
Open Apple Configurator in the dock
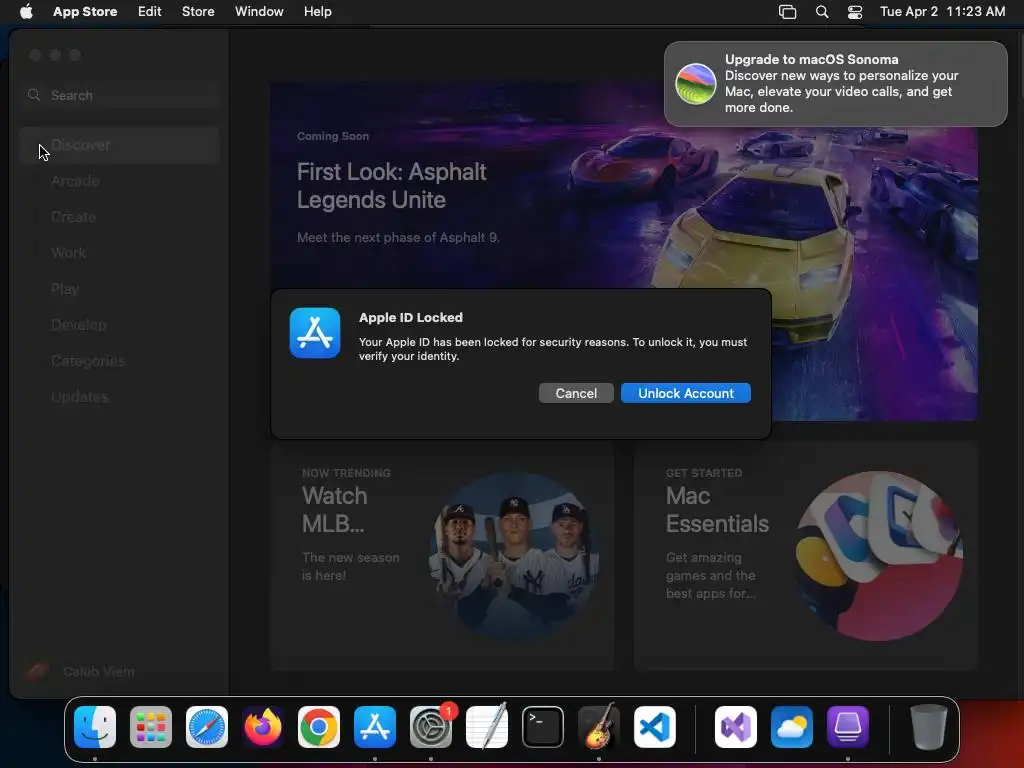848,727
